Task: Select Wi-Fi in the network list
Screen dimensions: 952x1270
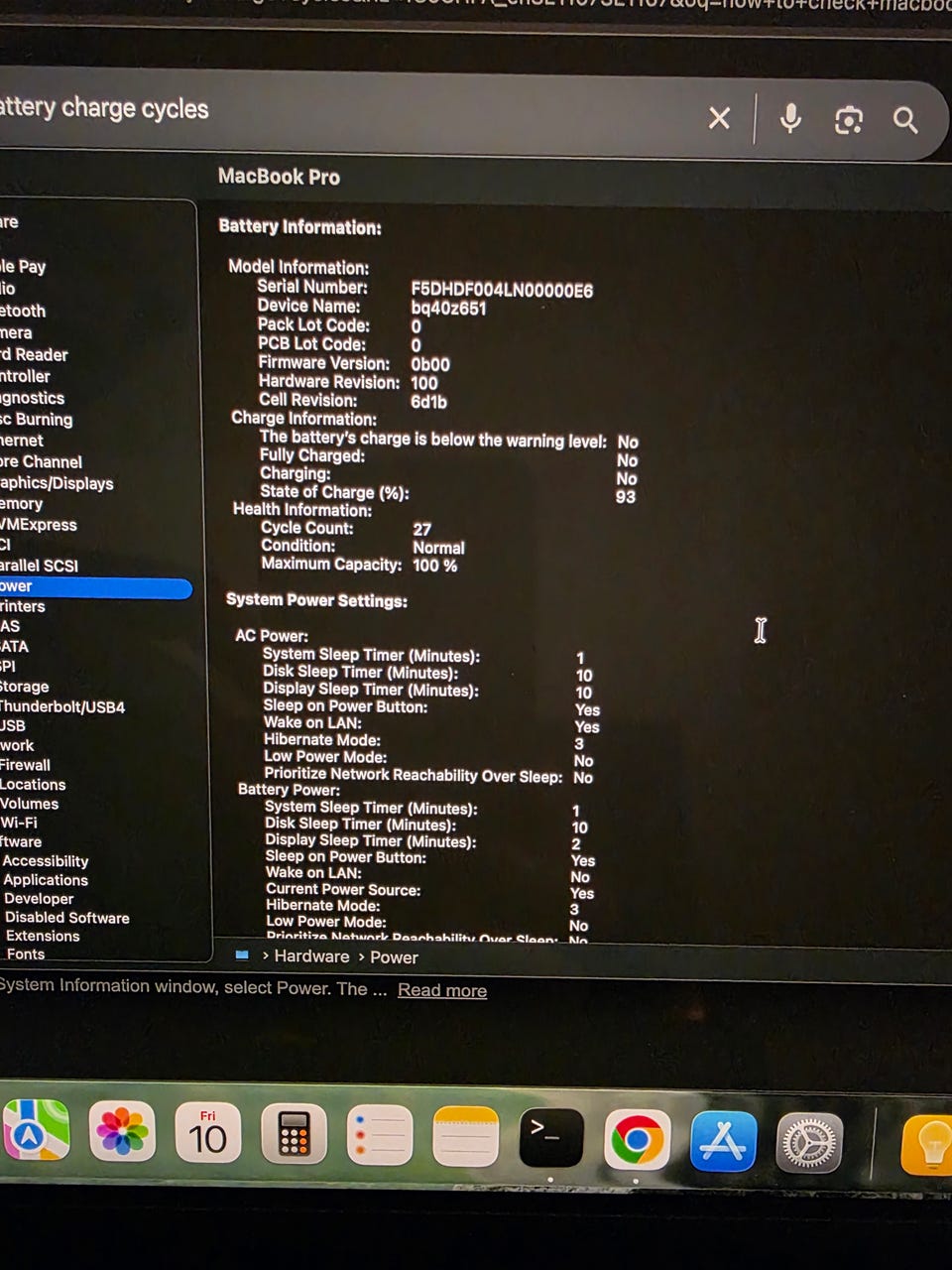Action: (x=20, y=823)
